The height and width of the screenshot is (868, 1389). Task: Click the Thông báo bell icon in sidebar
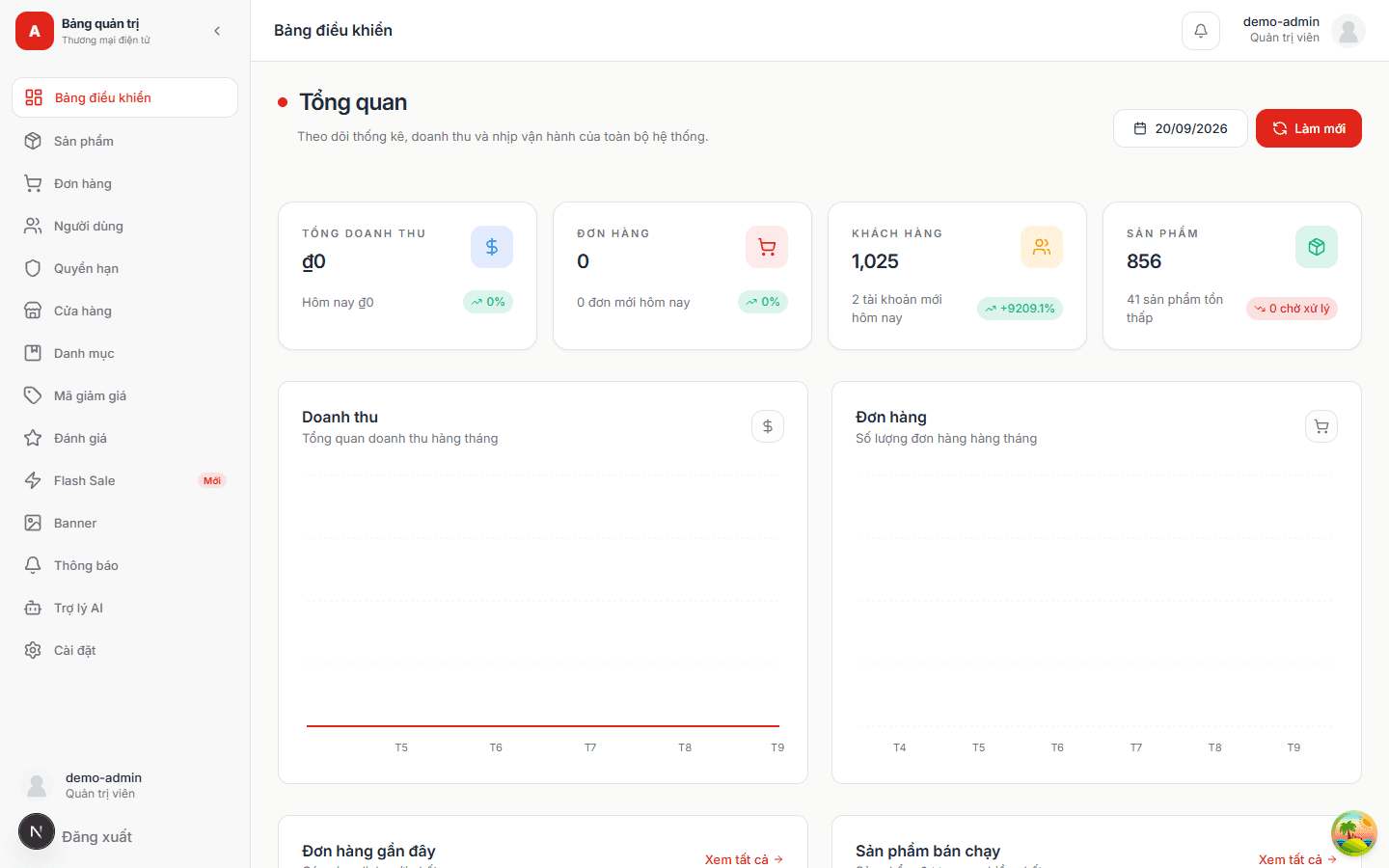coord(33,565)
